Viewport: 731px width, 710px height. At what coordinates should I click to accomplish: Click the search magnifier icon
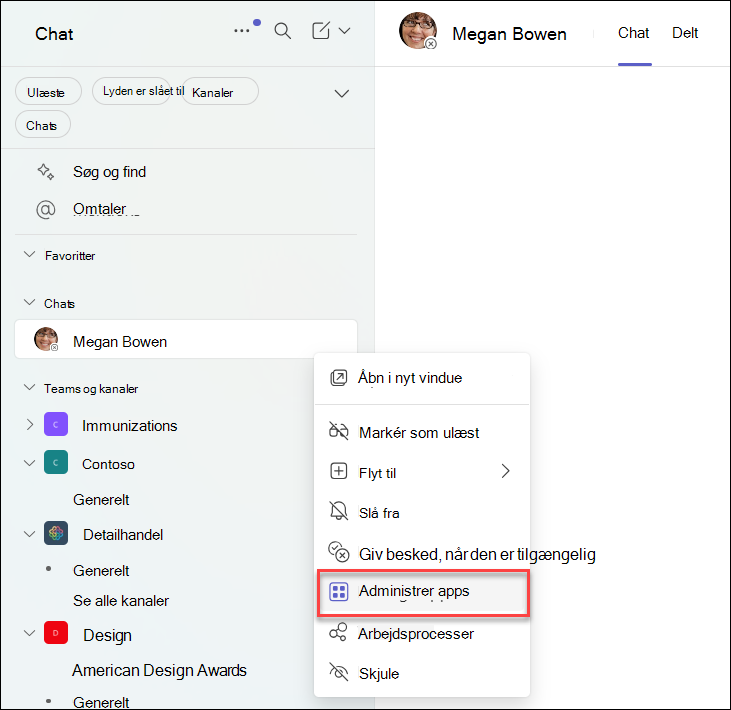tap(283, 31)
